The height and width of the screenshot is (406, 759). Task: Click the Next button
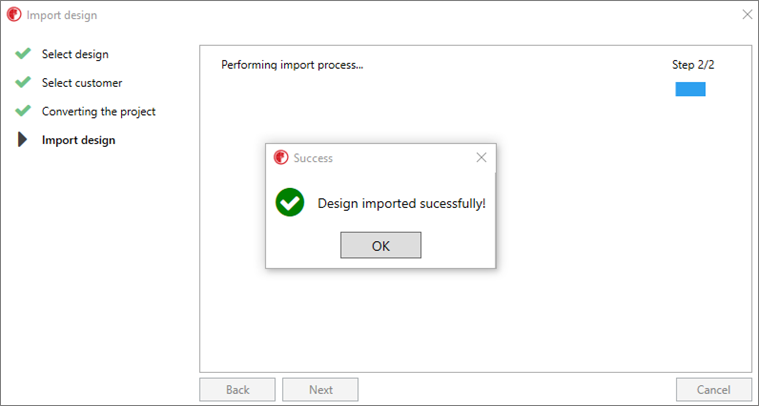(320, 390)
